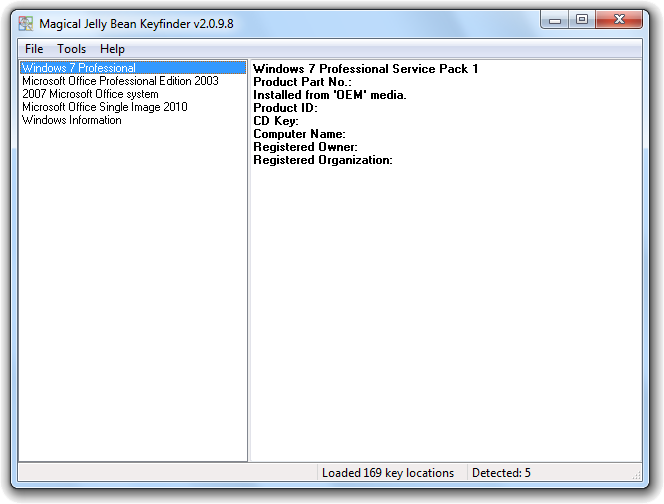Click the resize grip in status bar corner
The height and width of the screenshot is (504, 664).
point(636,476)
